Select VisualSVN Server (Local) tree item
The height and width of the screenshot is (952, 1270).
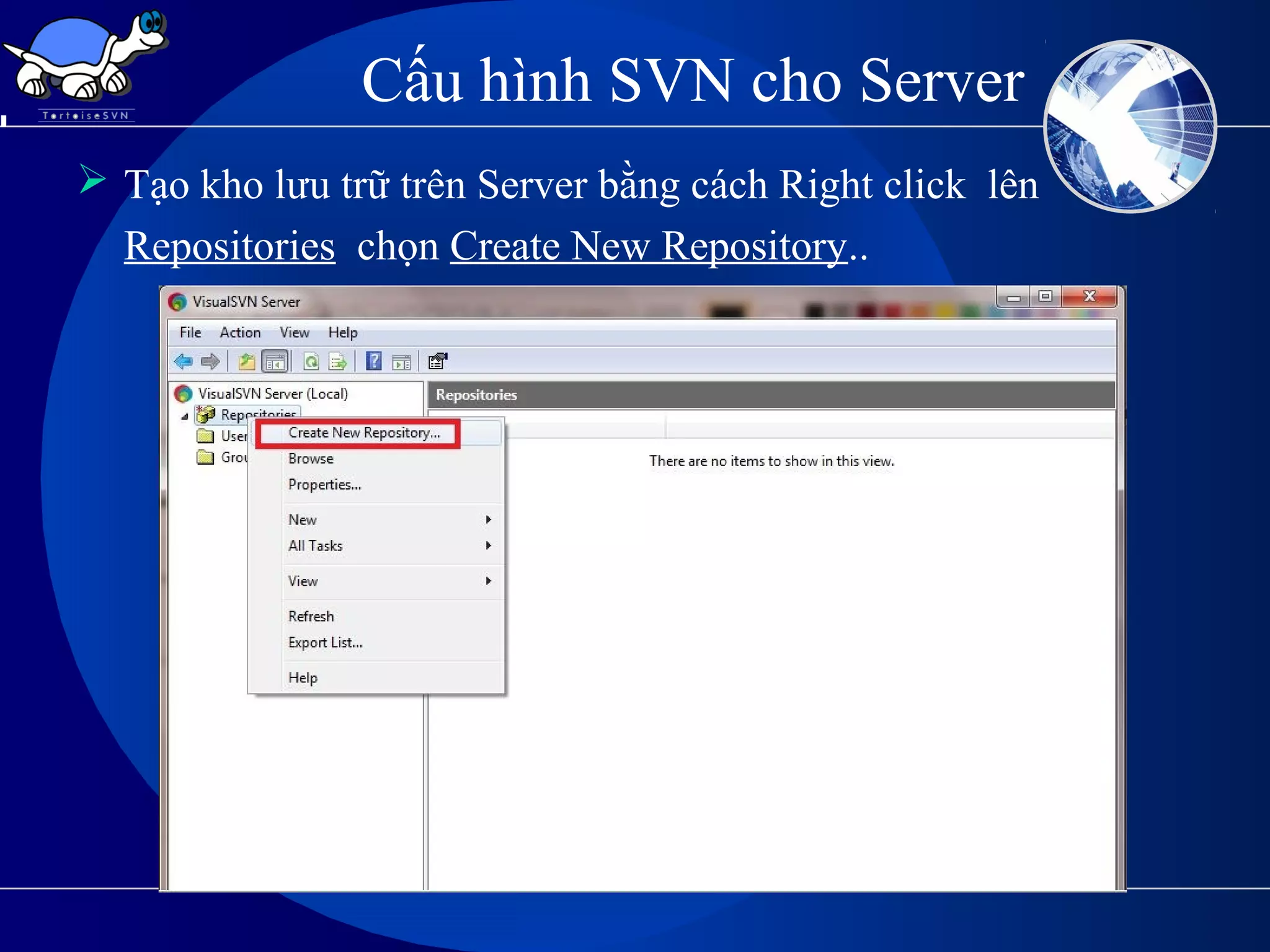tap(273, 394)
